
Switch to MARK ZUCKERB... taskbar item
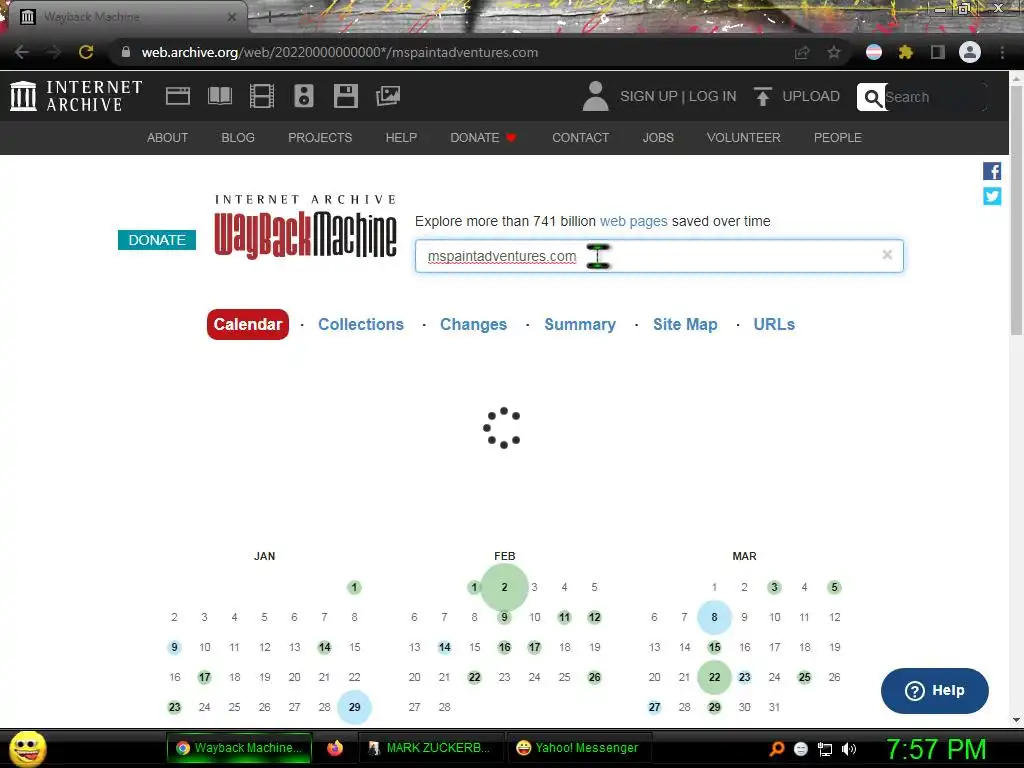[430, 748]
